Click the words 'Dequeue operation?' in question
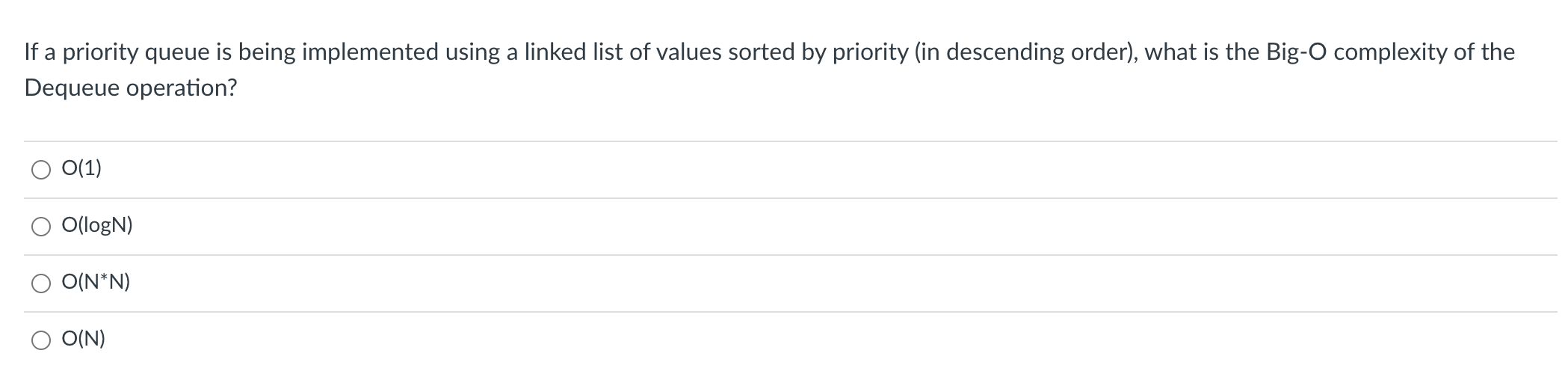The image size is (1568, 368). [131, 88]
